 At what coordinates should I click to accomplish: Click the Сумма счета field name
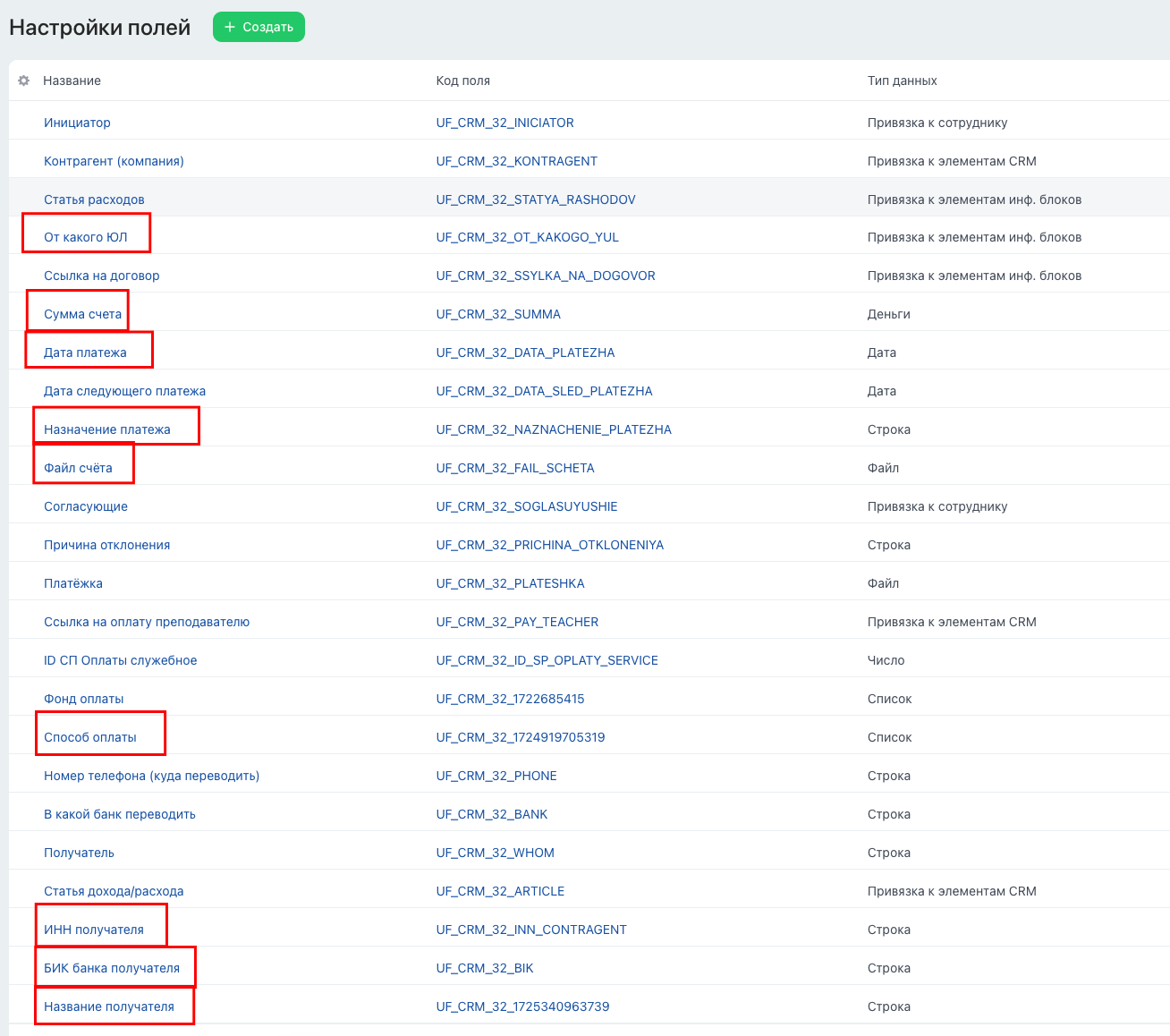[82, 314]
